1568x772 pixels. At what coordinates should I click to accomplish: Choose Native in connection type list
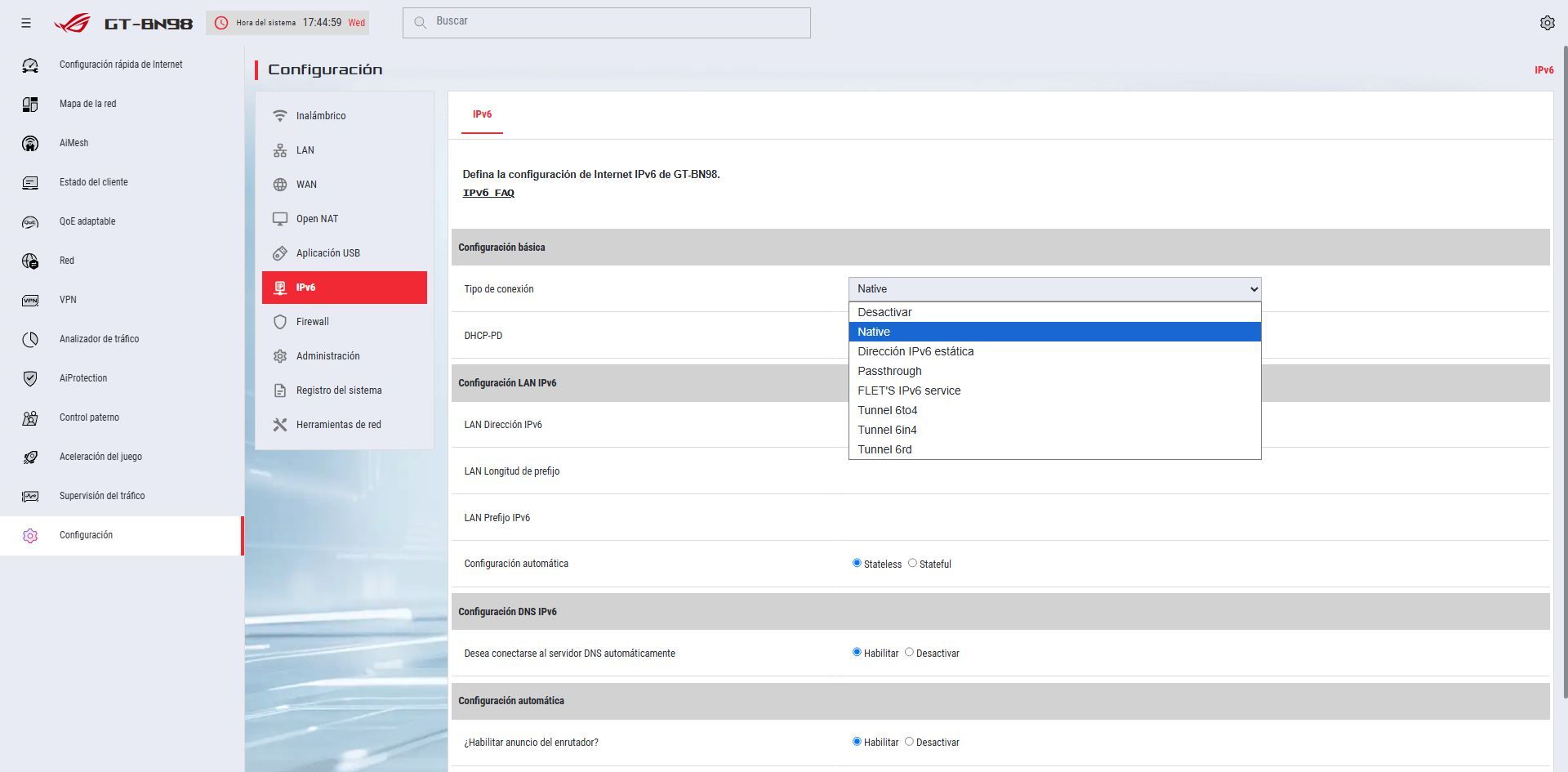click(1054, 332)
